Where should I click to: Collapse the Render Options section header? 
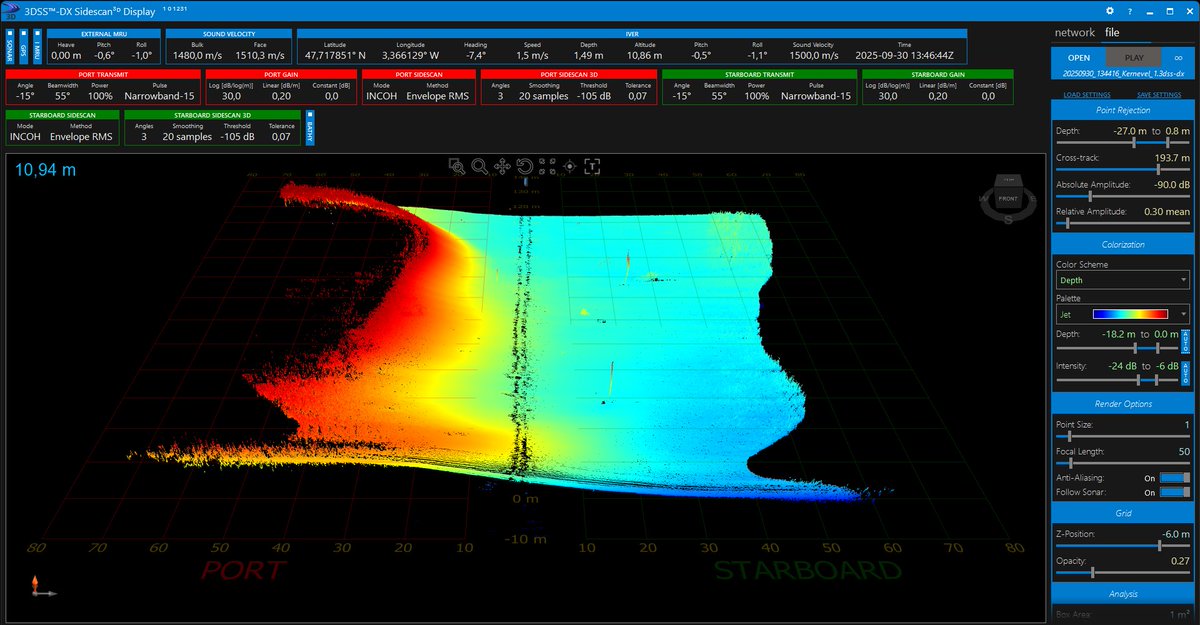click(x=1122, y=404)
